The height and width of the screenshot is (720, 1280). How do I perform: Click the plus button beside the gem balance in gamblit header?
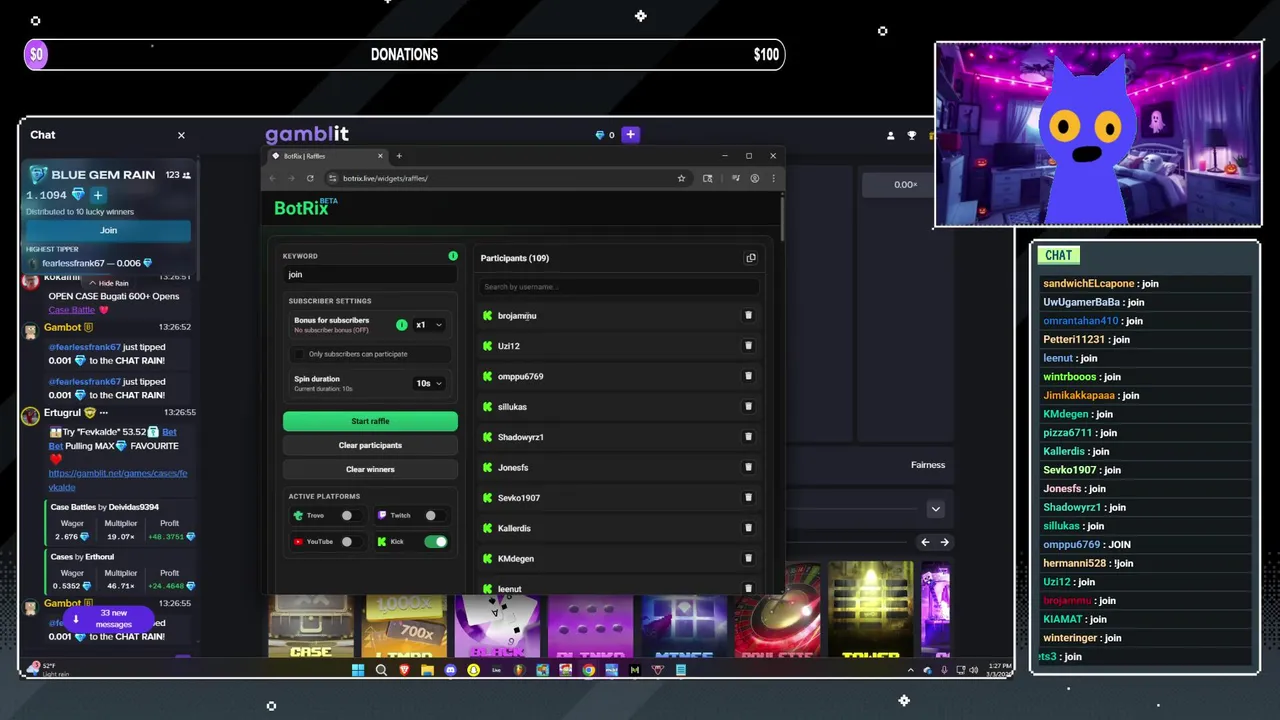point(630,134)
